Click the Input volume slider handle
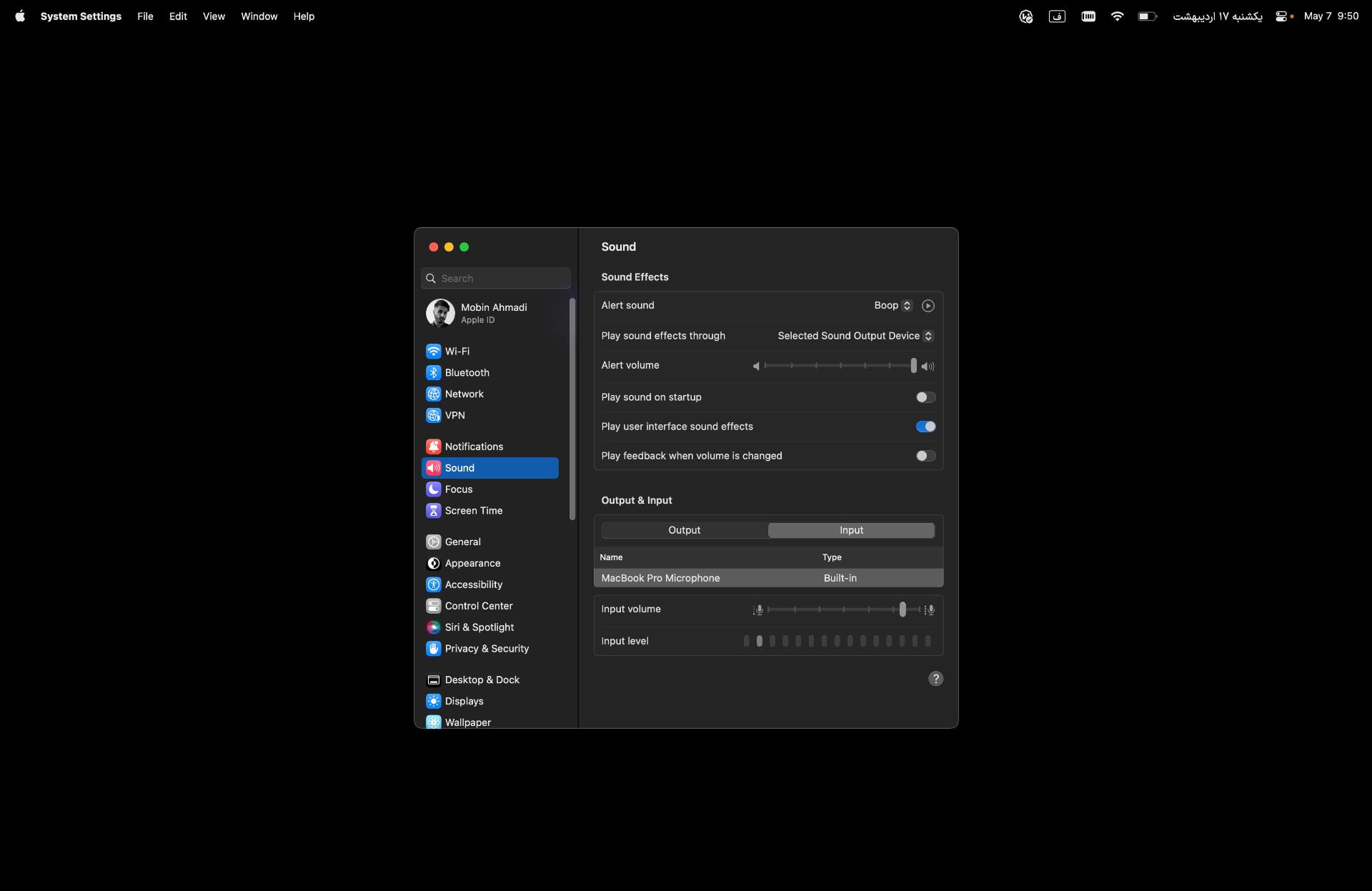The image size is (1372, 891). pos(903,609)
